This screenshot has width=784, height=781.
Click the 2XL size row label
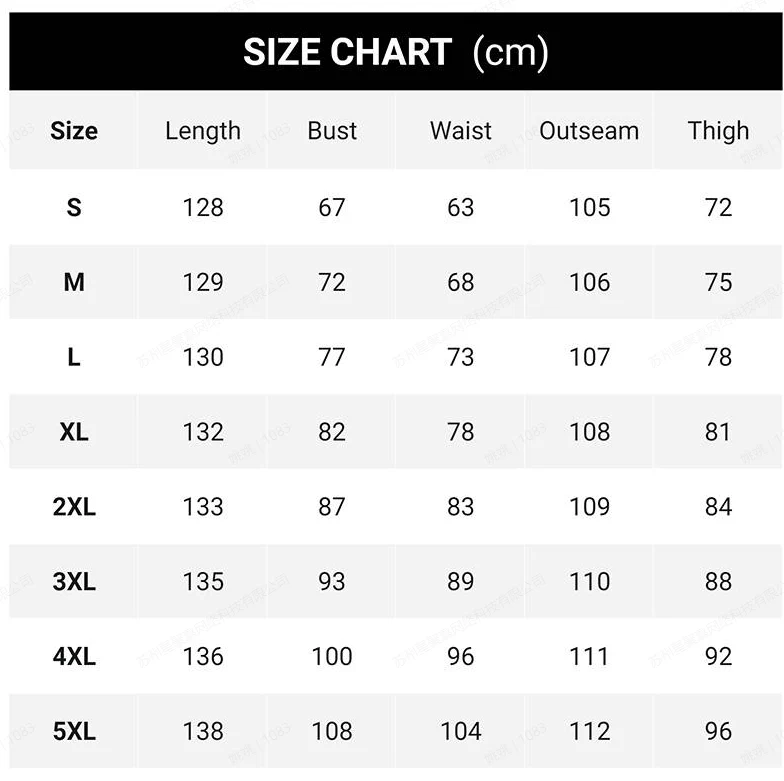[74, 506]
